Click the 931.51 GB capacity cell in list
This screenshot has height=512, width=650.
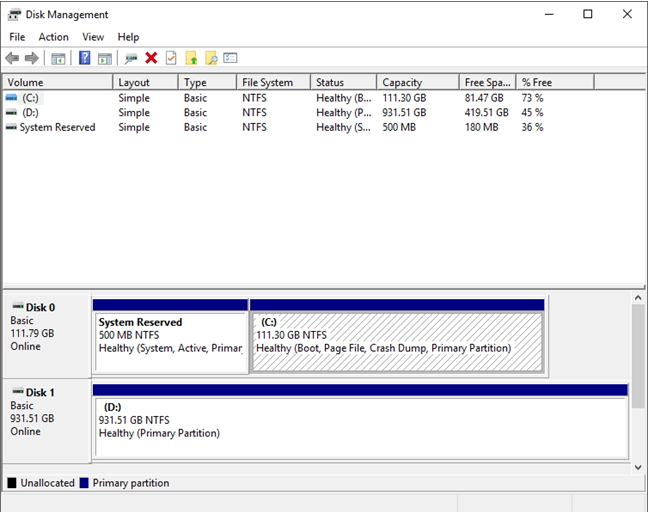coord(404,112)
